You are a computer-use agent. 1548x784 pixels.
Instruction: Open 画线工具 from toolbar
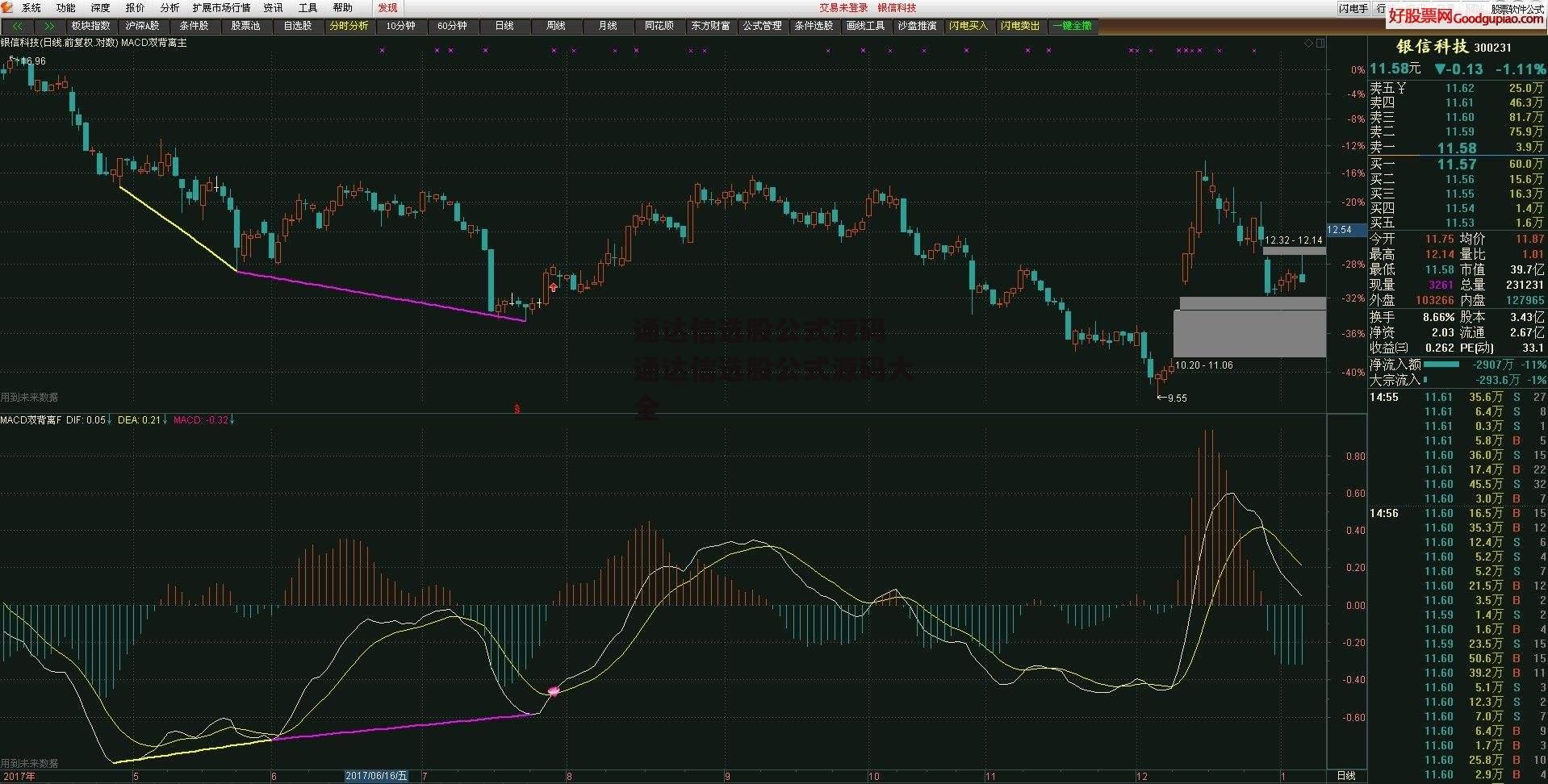tap(865, 26)
